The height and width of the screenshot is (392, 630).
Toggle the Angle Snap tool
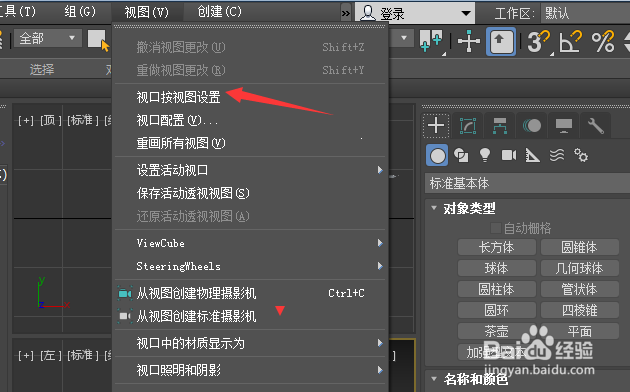(x=571, y=41)
